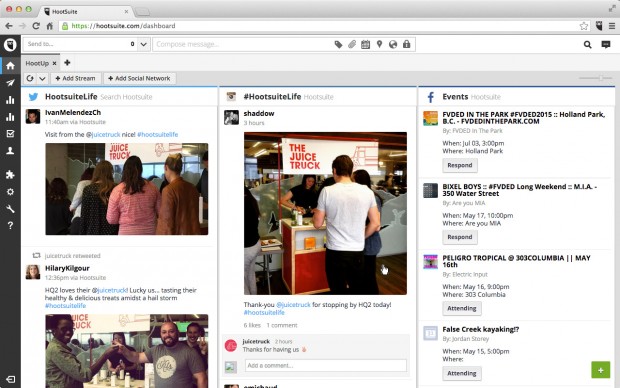Open the scheduling calendar icon
The width and height of the screenshot is (620, 388).
[365, 44]
